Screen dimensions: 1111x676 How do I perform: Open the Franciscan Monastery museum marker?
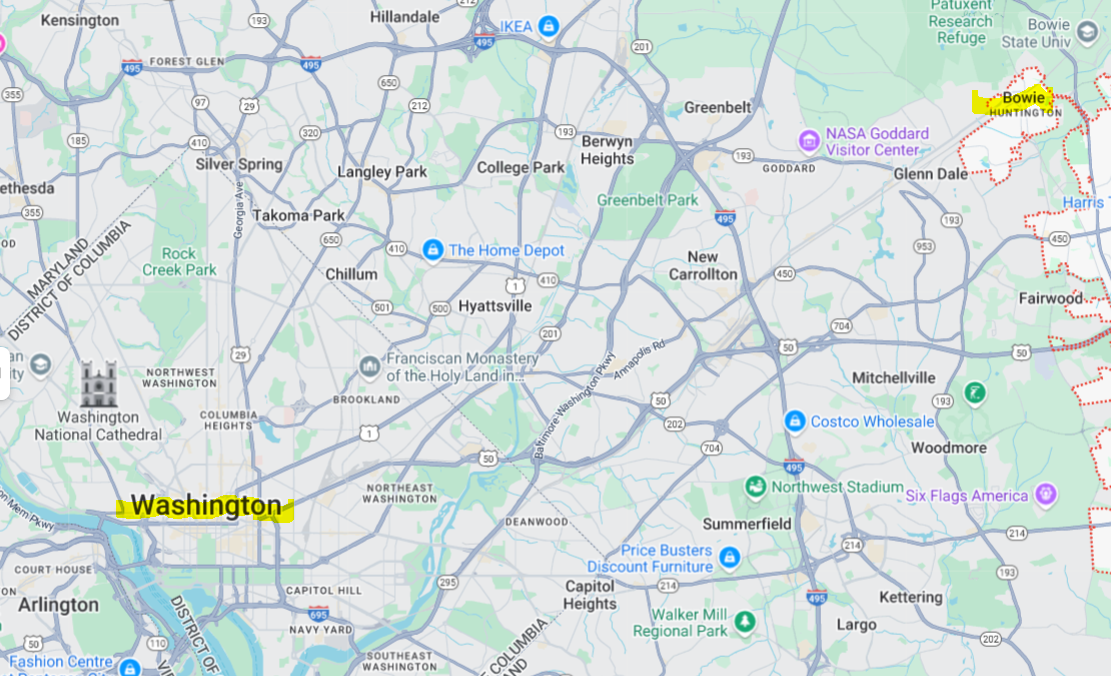pyautogui.click(x=369, y=366)
